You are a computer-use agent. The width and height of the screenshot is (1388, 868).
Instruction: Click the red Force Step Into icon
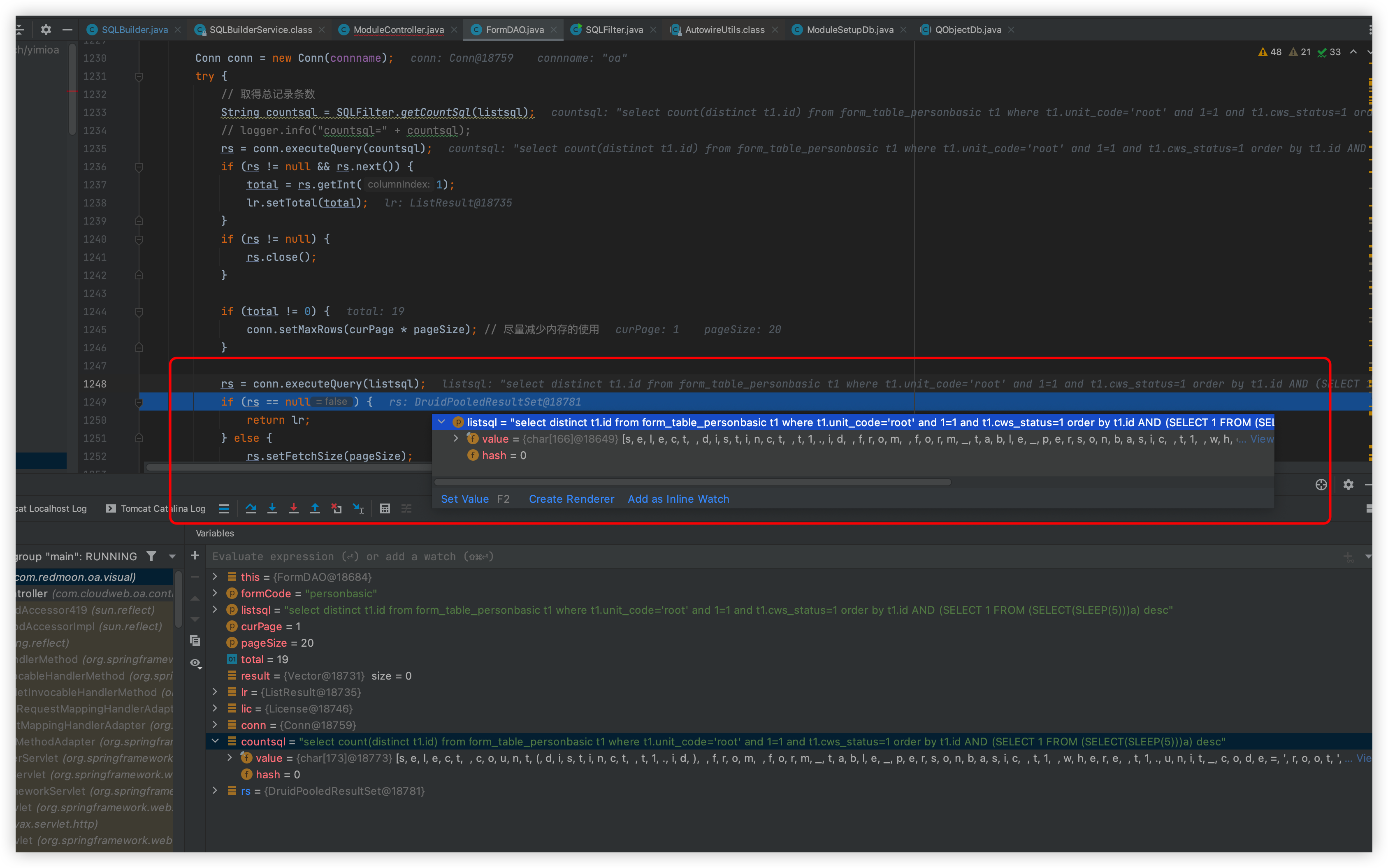(x=293, y=508)
